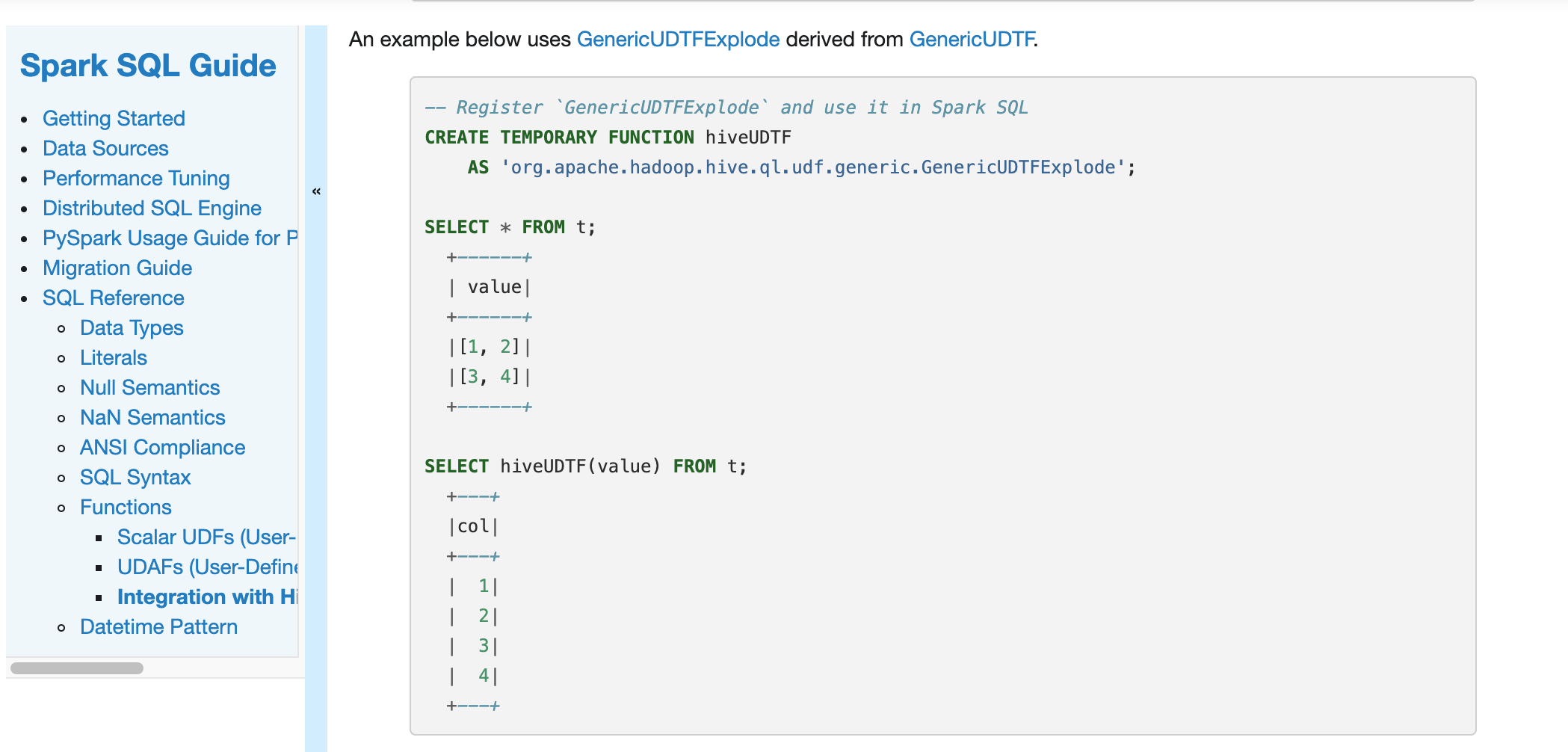Click the 'CREATE TEMPORARY FUNCTION' code line
1568x752 pixels.
pyautogui.click(x=608, y=138)
